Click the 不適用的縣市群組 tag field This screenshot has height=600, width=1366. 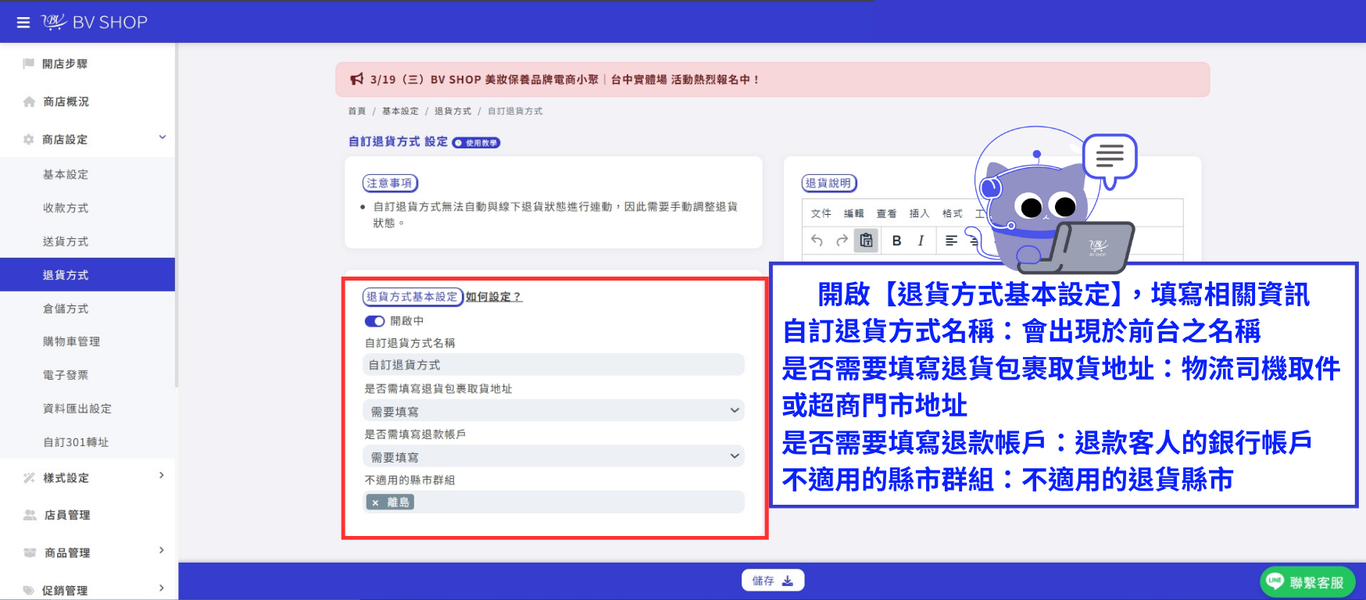tap(554, 502)
